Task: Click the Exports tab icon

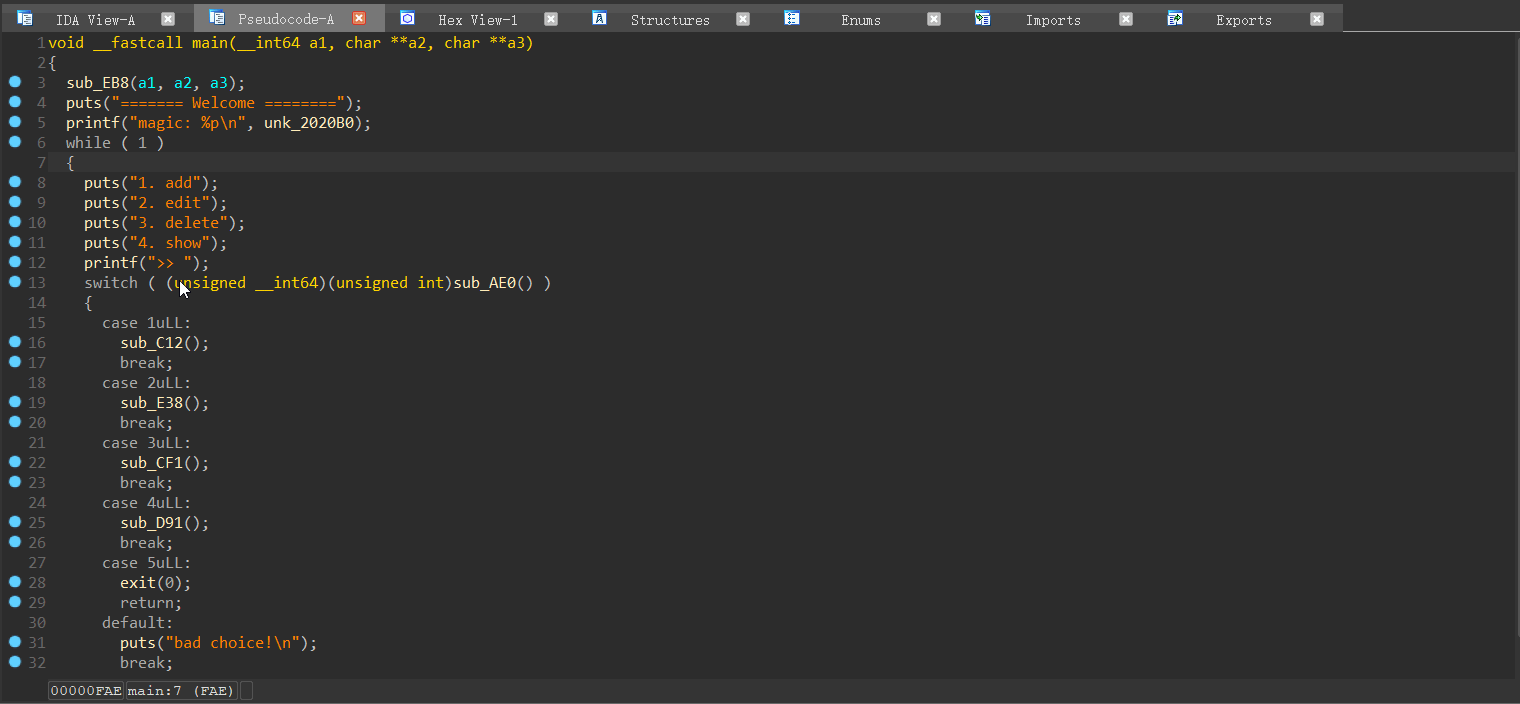Action: 1175,18
